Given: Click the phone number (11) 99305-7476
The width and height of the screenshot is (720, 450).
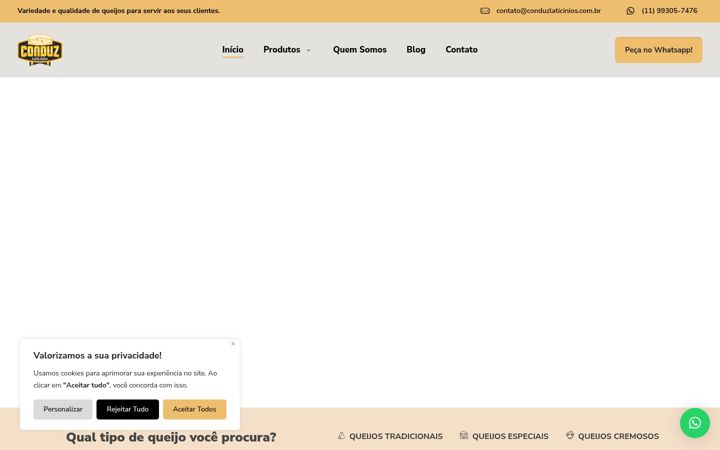Looking at the screenshot, I should coord(669,11).
